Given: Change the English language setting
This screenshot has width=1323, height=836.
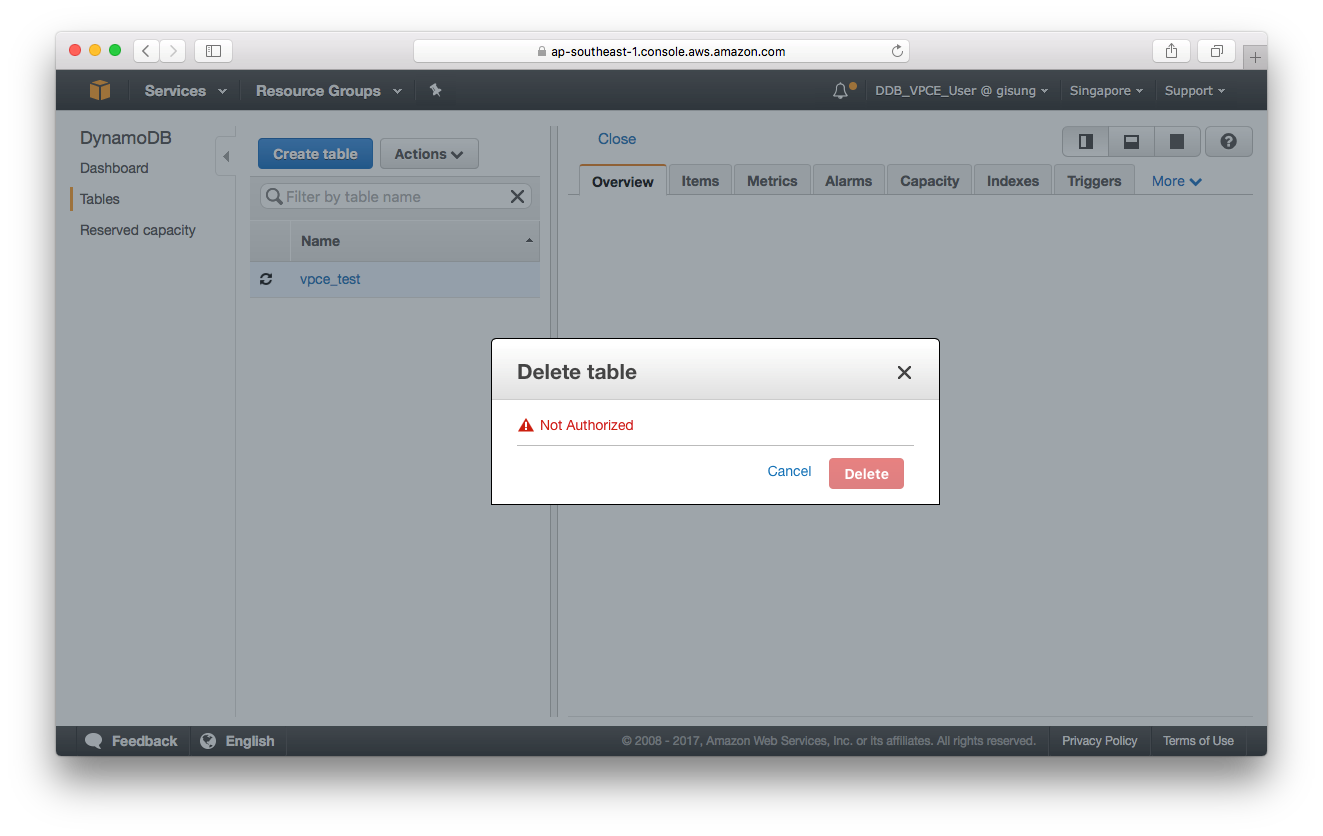Looking at the screenshot, I should pyautogui.click(x=238, y=741).
